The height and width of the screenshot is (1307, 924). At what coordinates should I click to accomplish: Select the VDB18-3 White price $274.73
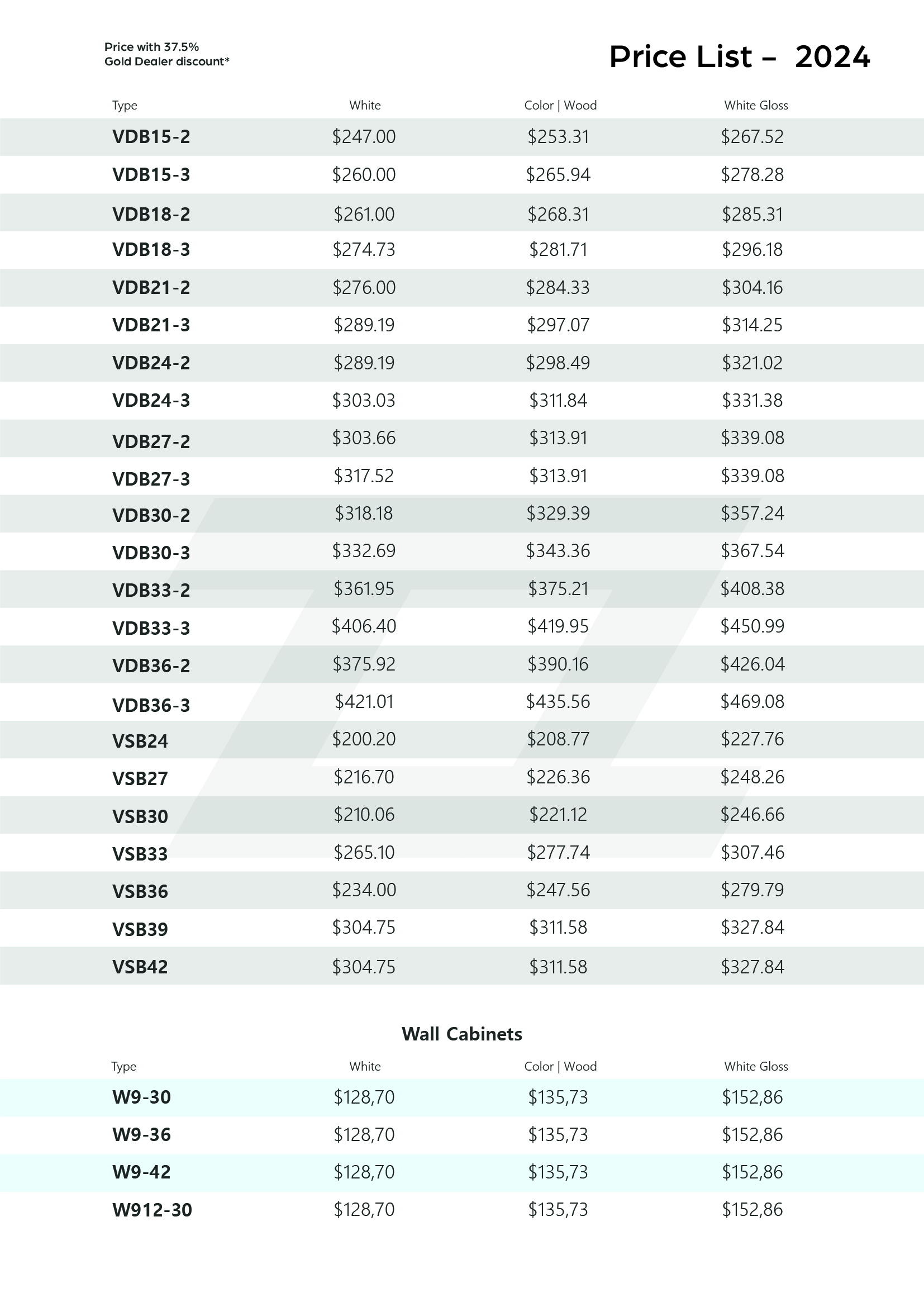(x=364, y=249)
